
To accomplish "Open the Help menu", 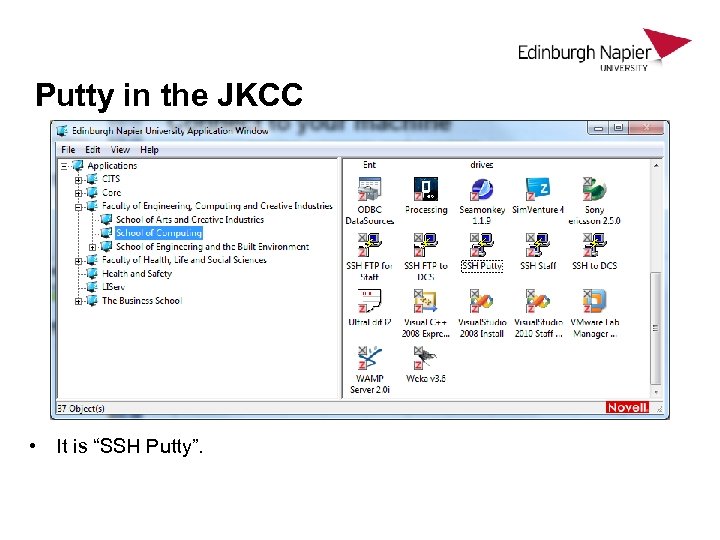I will pos(149,150).
